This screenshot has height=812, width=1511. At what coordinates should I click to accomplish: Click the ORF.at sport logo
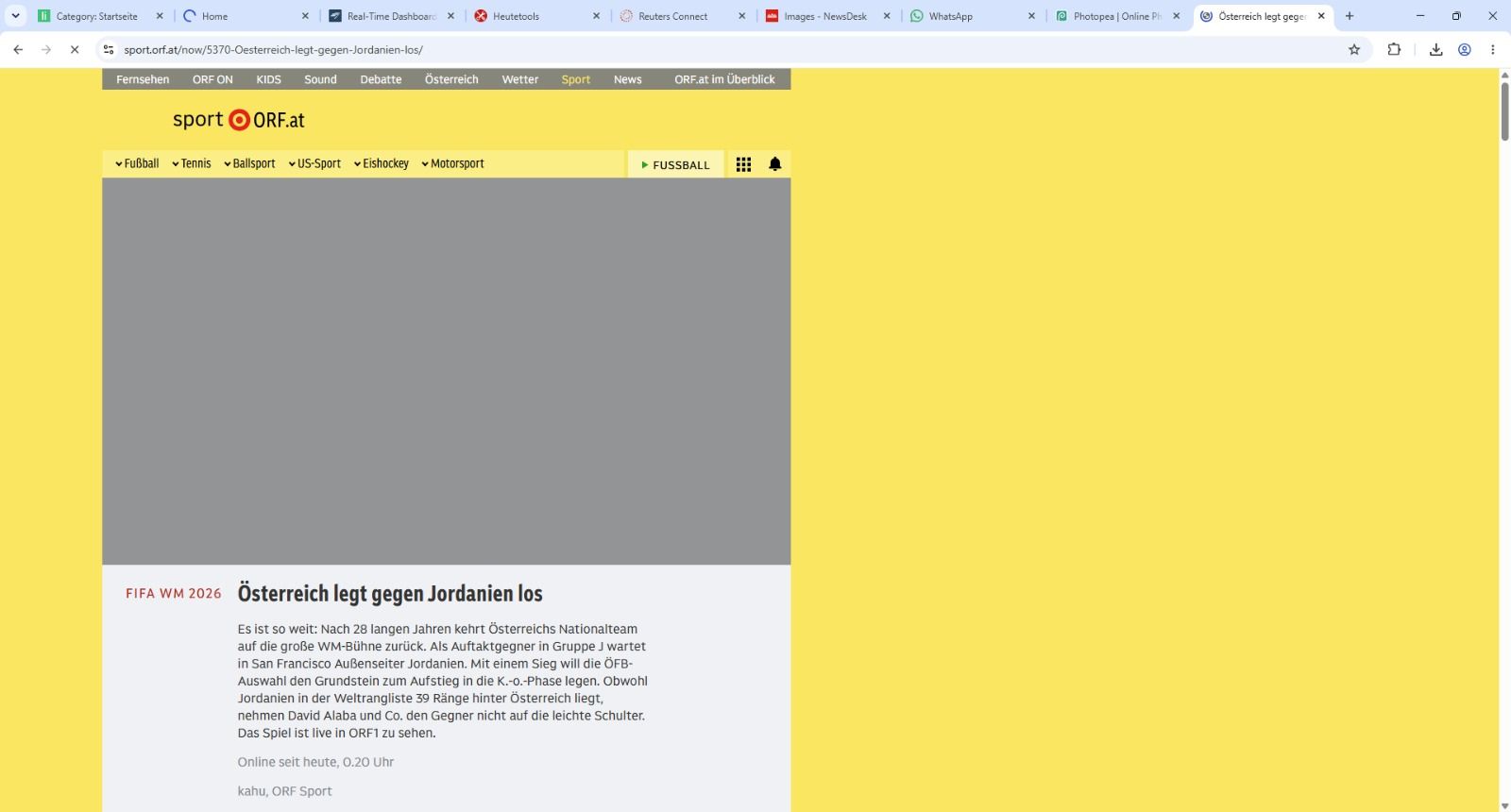tap(239, 120)
